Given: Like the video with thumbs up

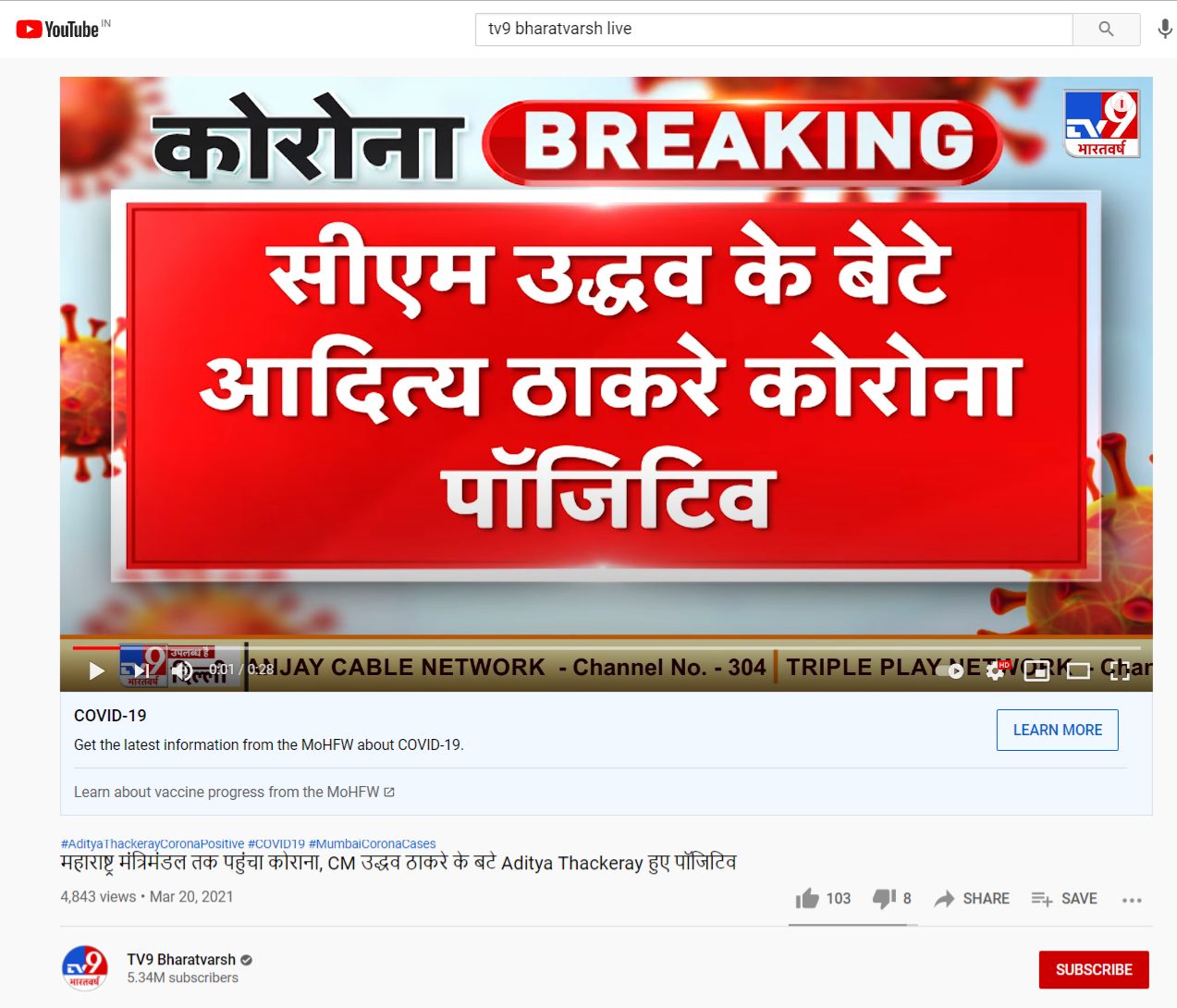Looking at the screenshot, I should click(x=823, y=899).
